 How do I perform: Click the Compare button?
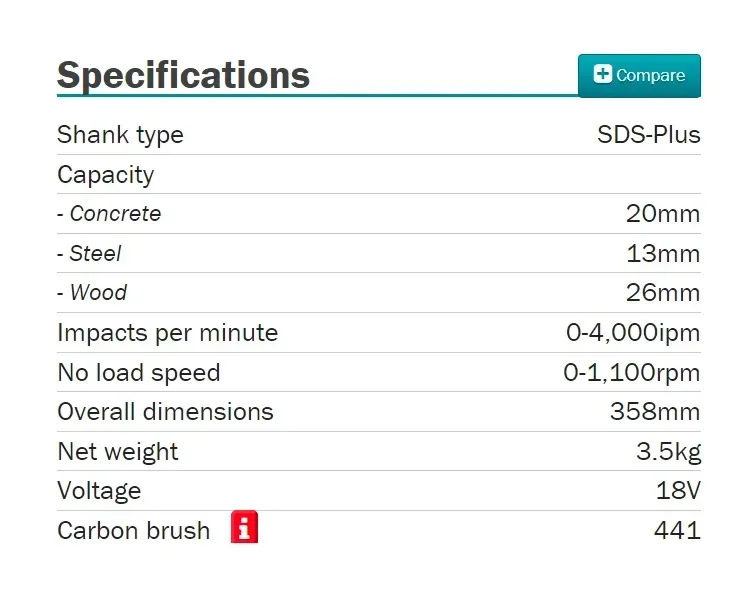coord(639,76)
